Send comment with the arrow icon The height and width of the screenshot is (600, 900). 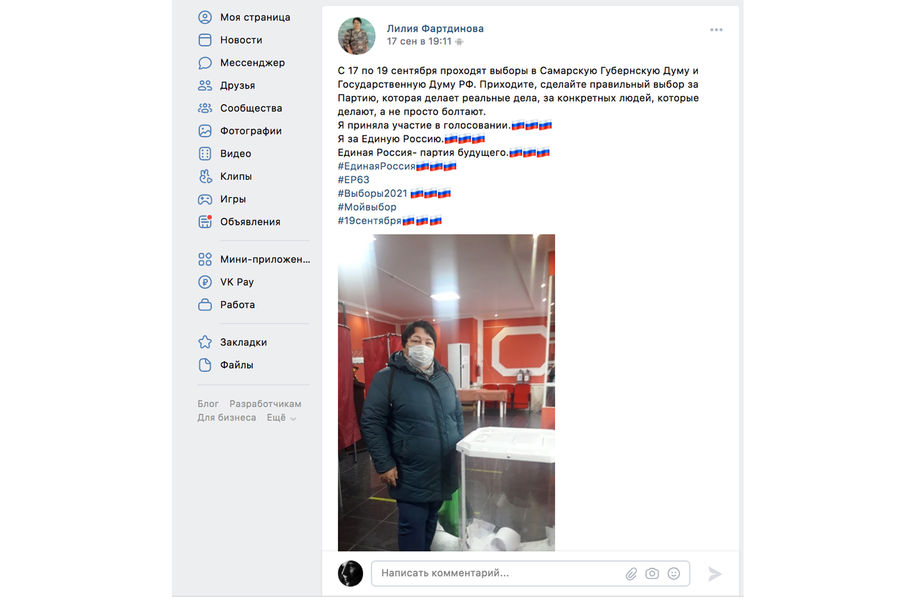point(715,574)
